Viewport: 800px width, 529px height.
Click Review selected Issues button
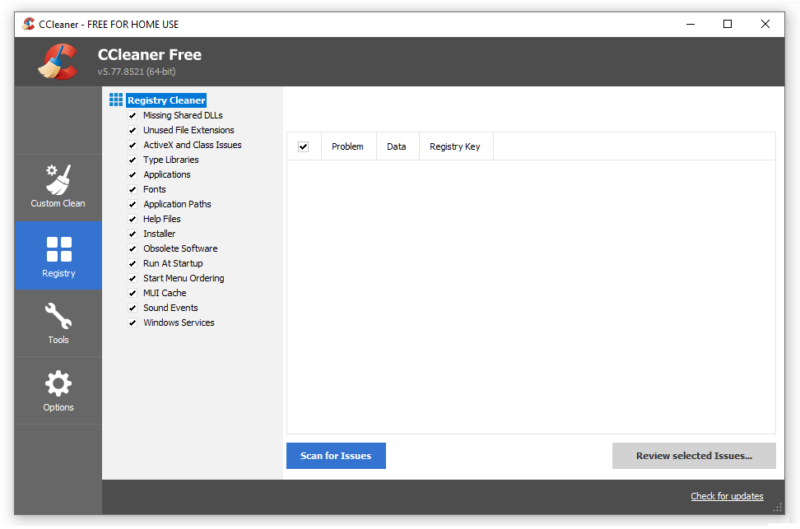click(x=694, y=456)
